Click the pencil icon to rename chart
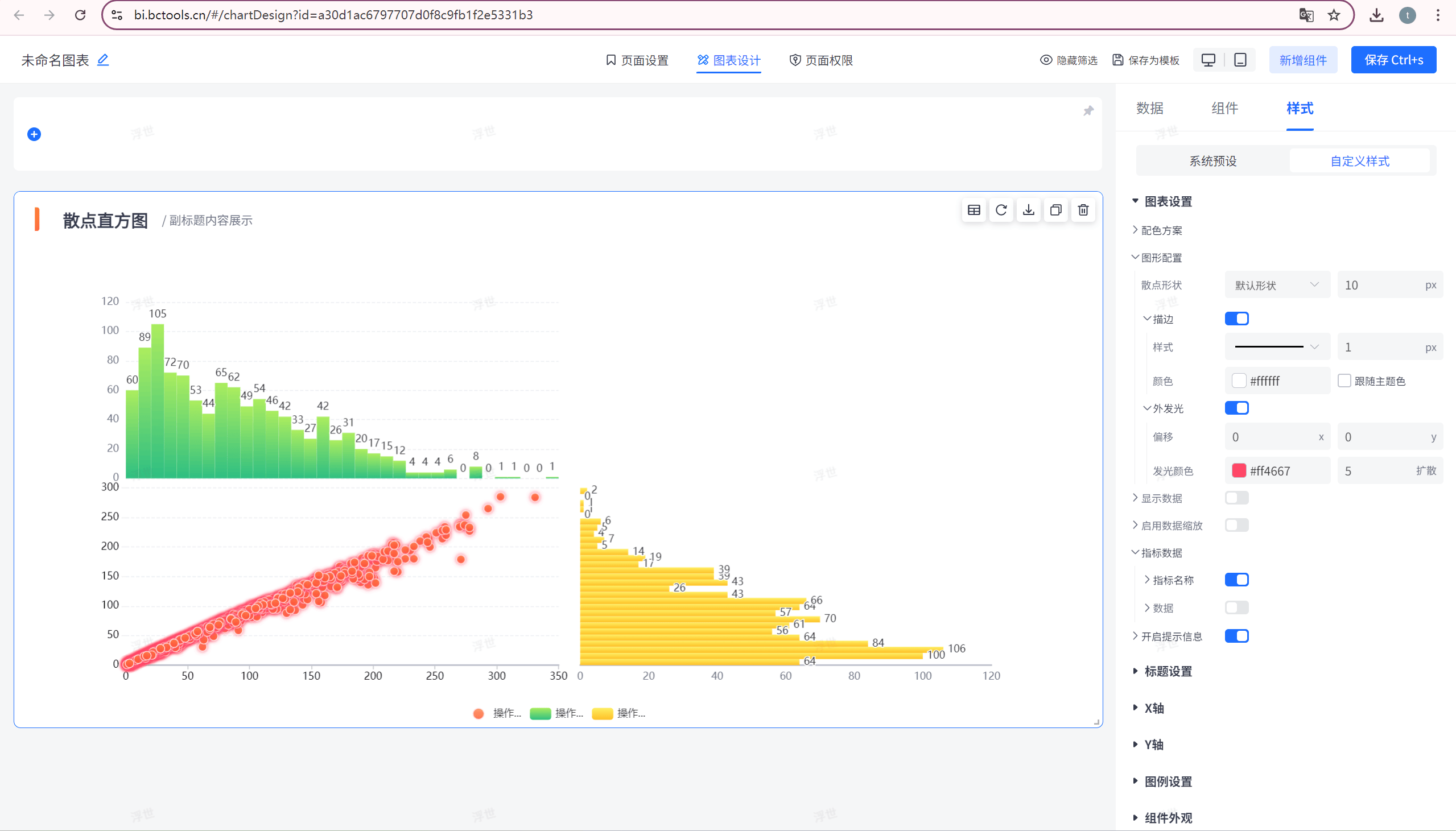The height and width of the screenshot is (831, 1456). click(103, 60)
